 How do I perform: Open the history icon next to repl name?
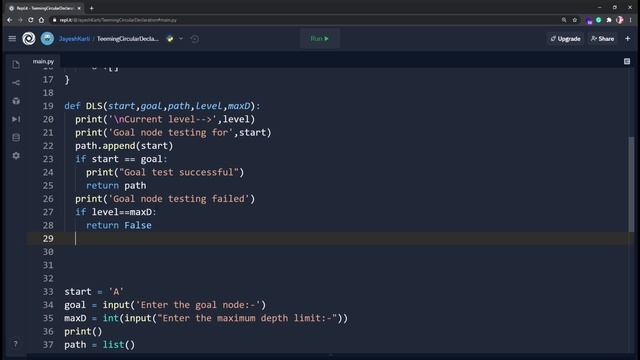click(195, 39)
